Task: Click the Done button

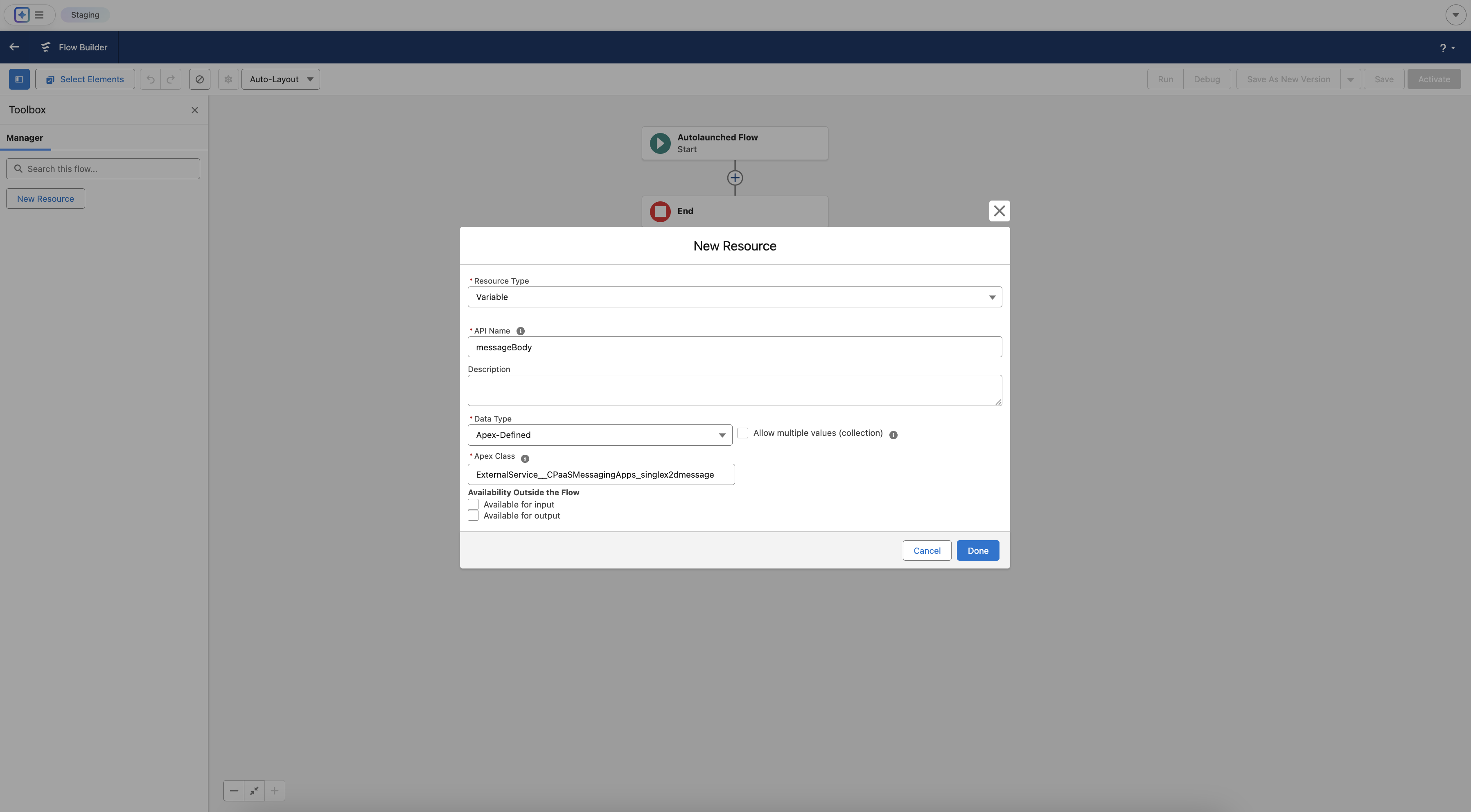Action: coord(978,550)
